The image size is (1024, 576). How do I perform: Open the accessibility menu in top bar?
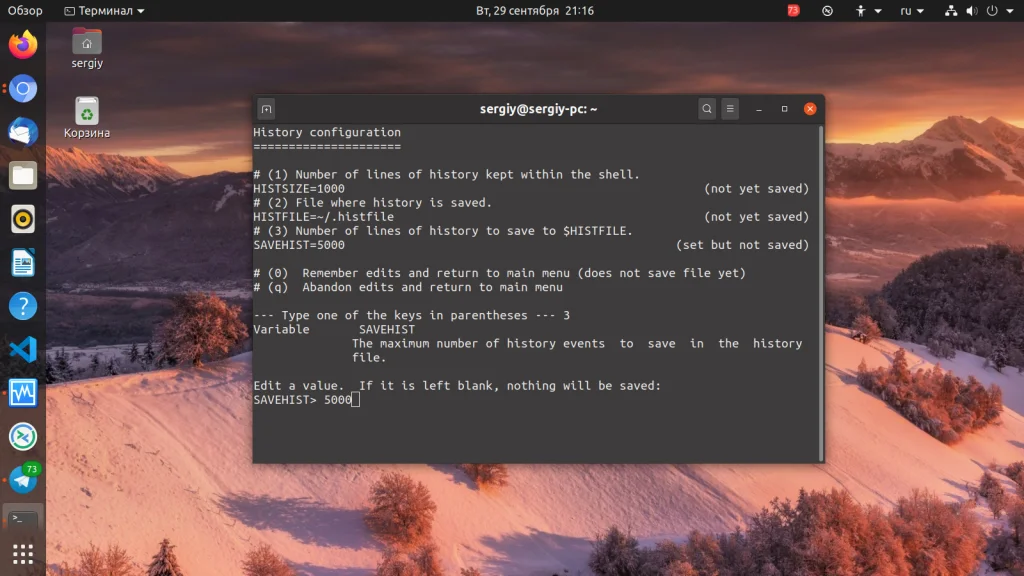point(868,11)
